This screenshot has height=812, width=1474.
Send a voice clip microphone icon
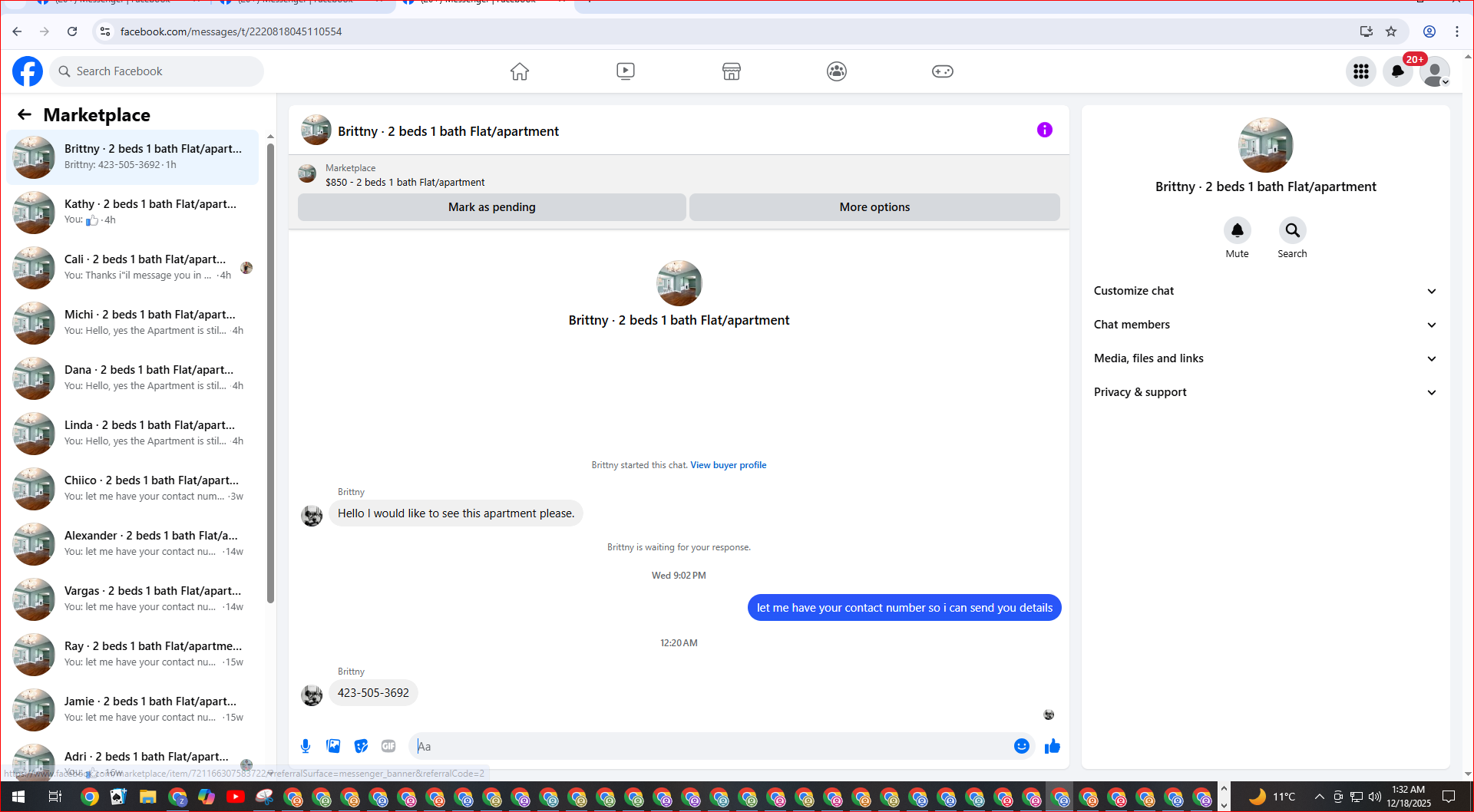coord(306,746)
